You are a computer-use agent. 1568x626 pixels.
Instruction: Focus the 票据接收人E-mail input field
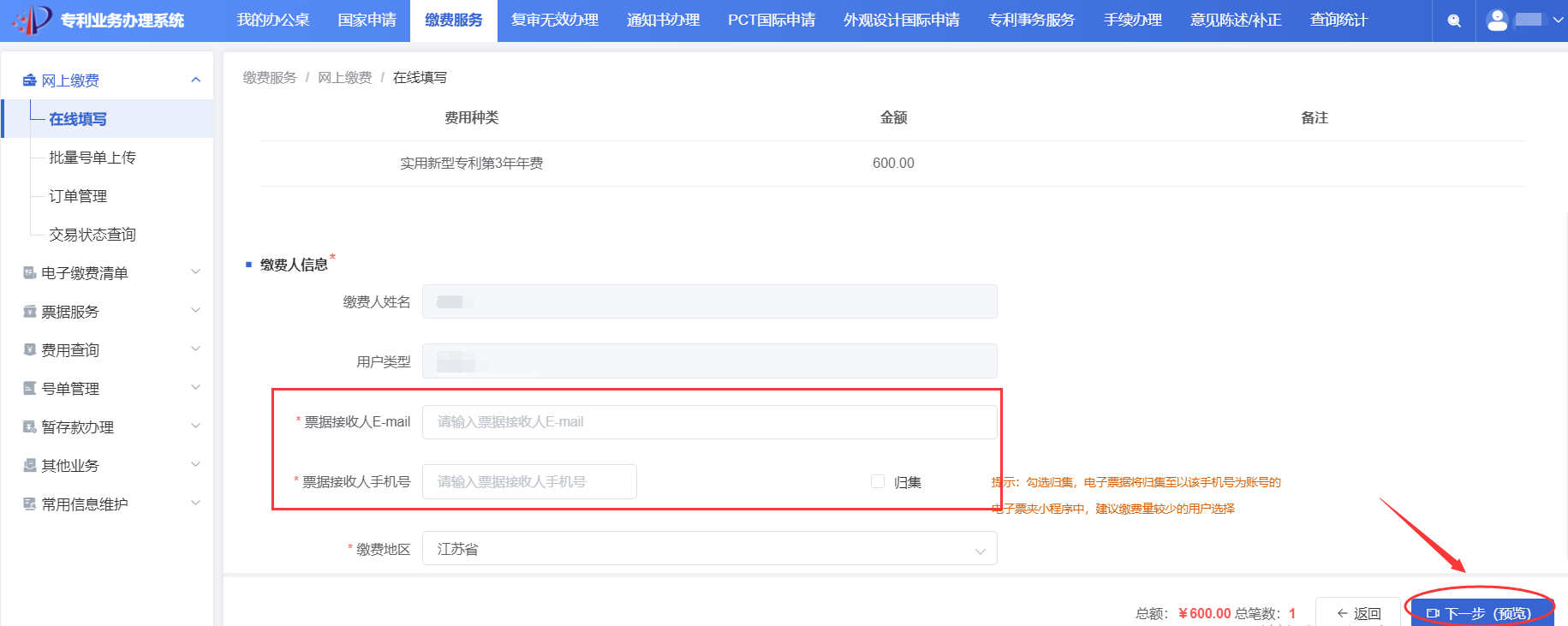709,421
